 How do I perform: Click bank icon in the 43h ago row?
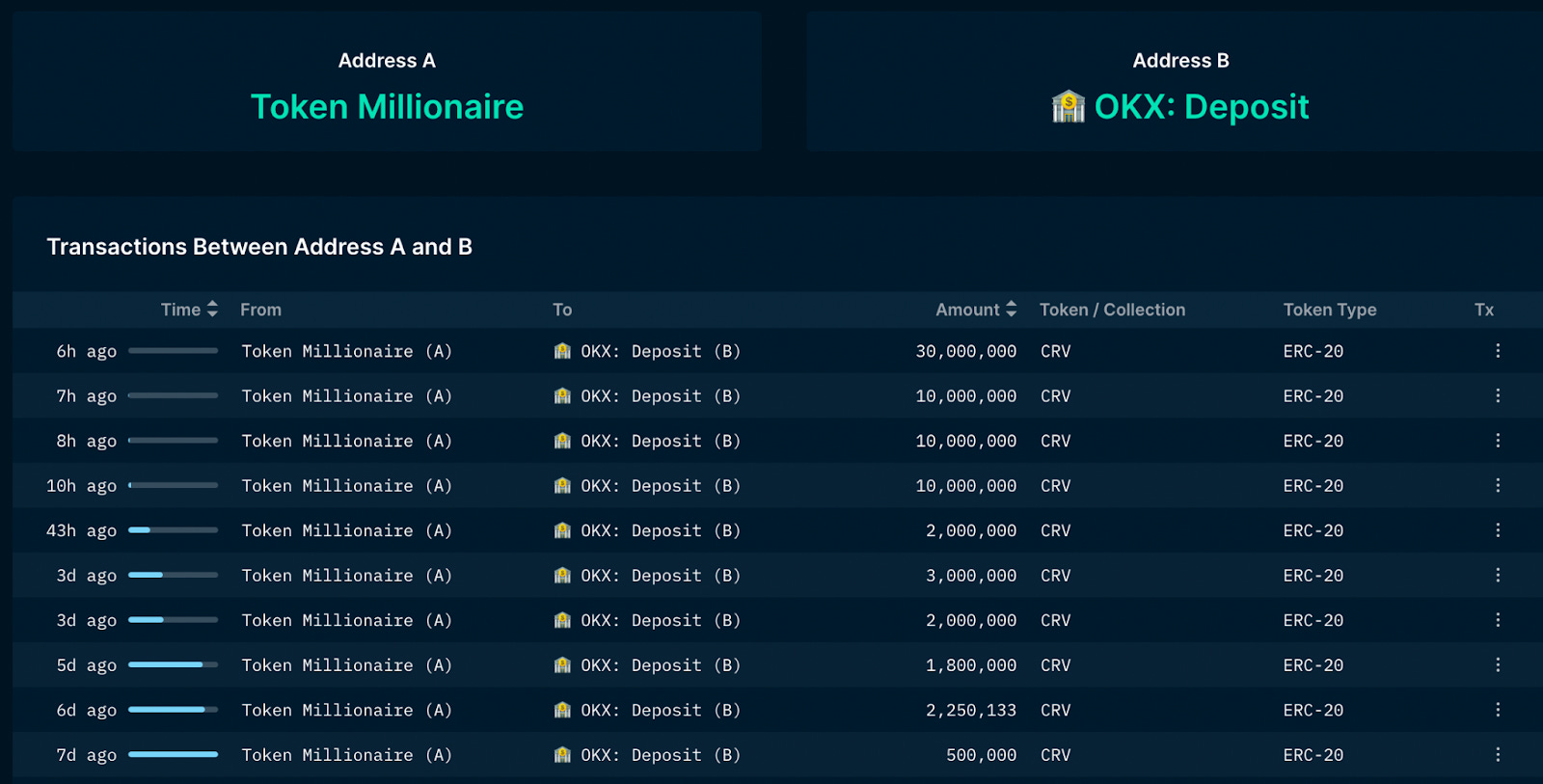point(562,530)
